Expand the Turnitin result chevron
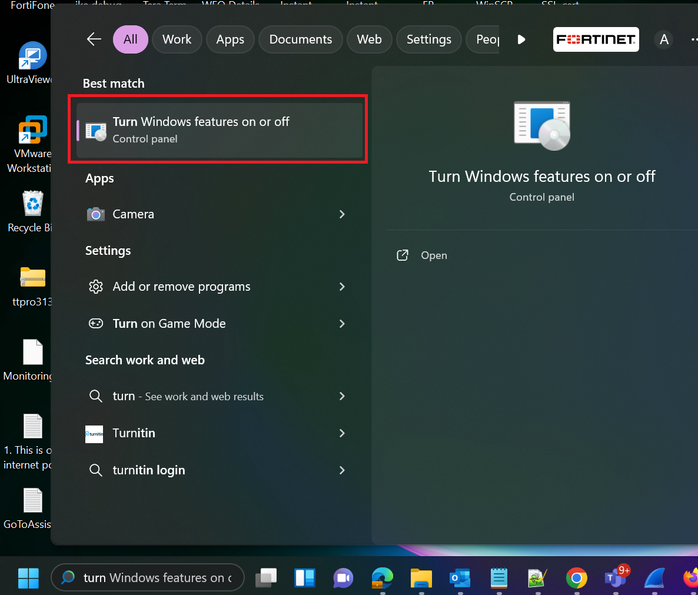 342,433
